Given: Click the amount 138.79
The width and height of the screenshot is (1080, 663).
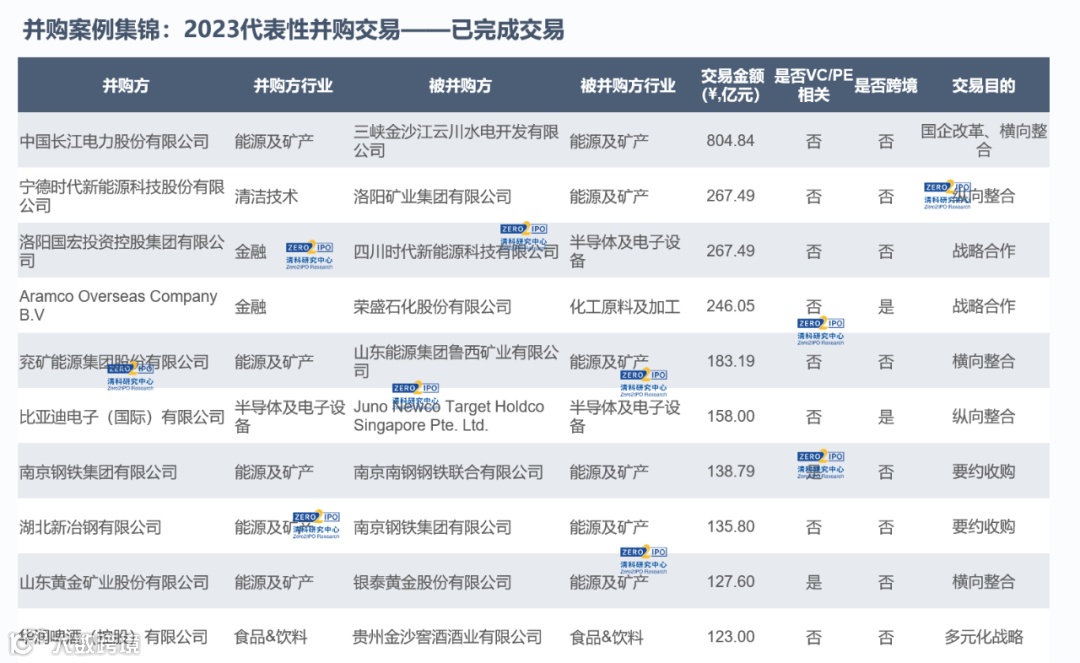Looking at the screenshot, I should [731, 471].
